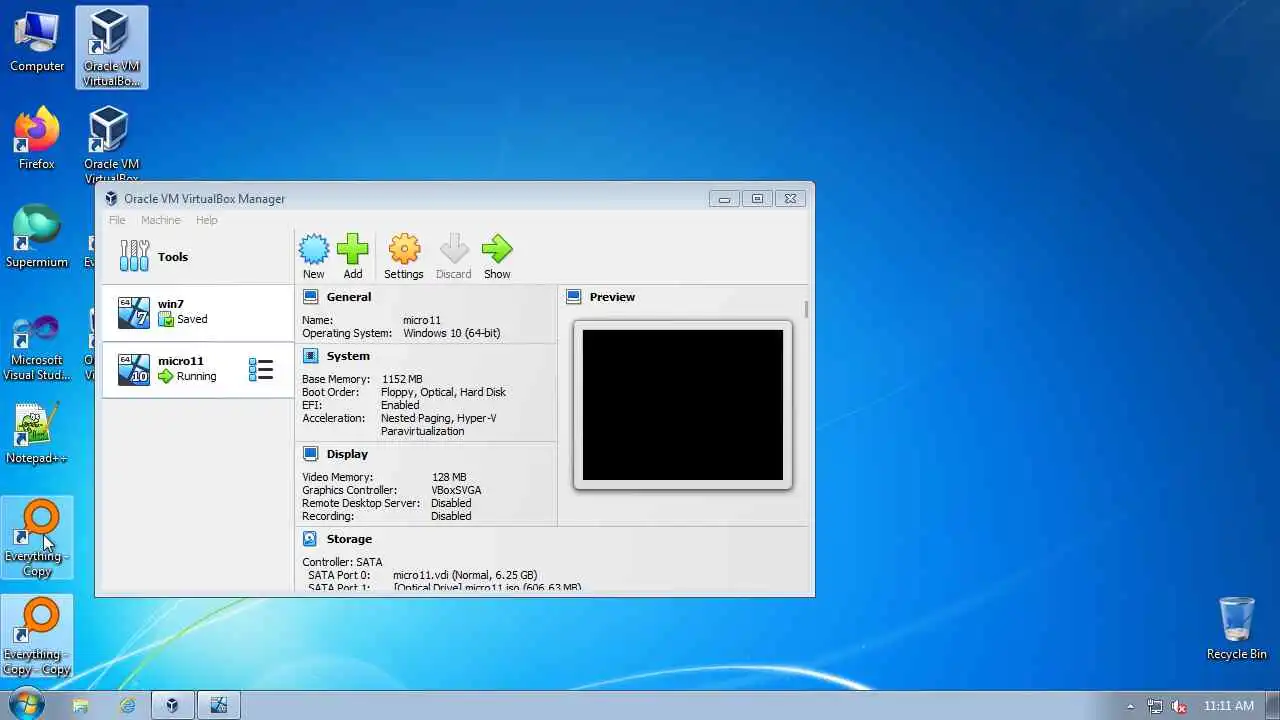Click the Display section monitor icon
This screenshot has width=1280, height=720.
310,454
